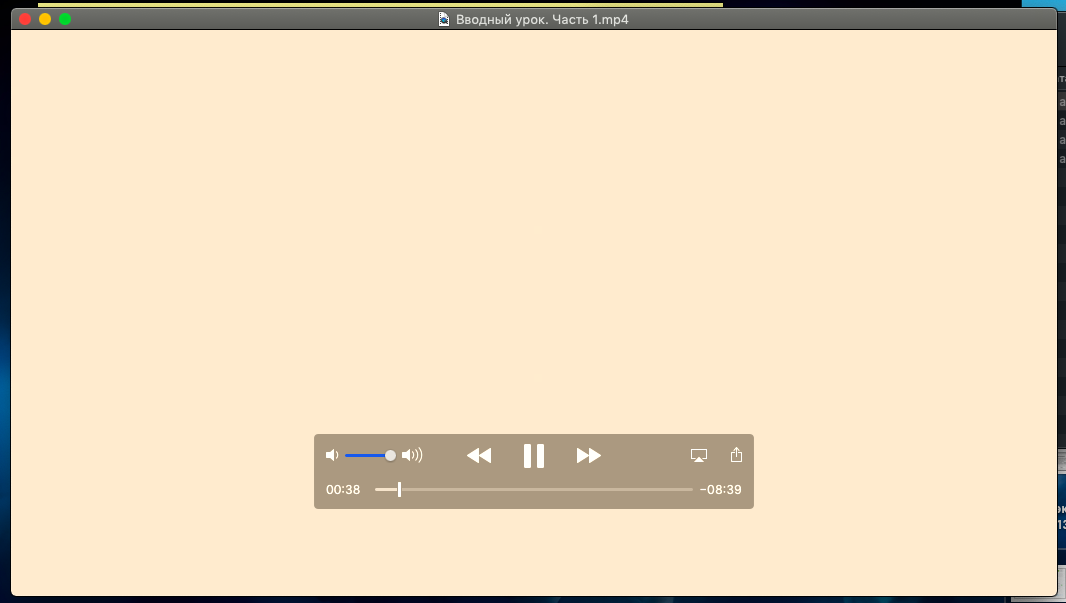Click the MP4 file icon in title bar
Viewport: 1066px width, 603px height.
(444, 19)
